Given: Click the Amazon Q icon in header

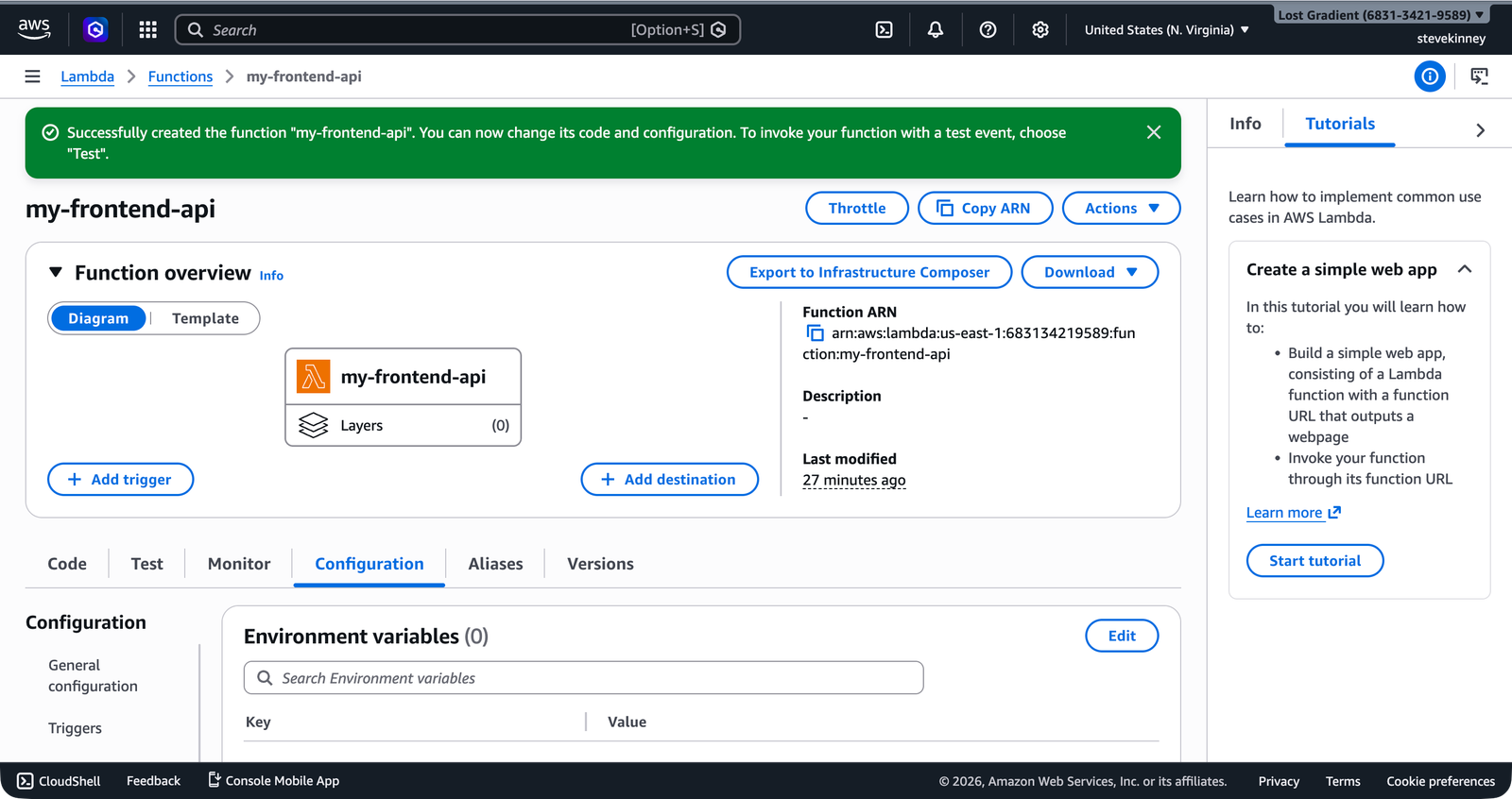Looking at the screenshot, I should click(95, 29).
